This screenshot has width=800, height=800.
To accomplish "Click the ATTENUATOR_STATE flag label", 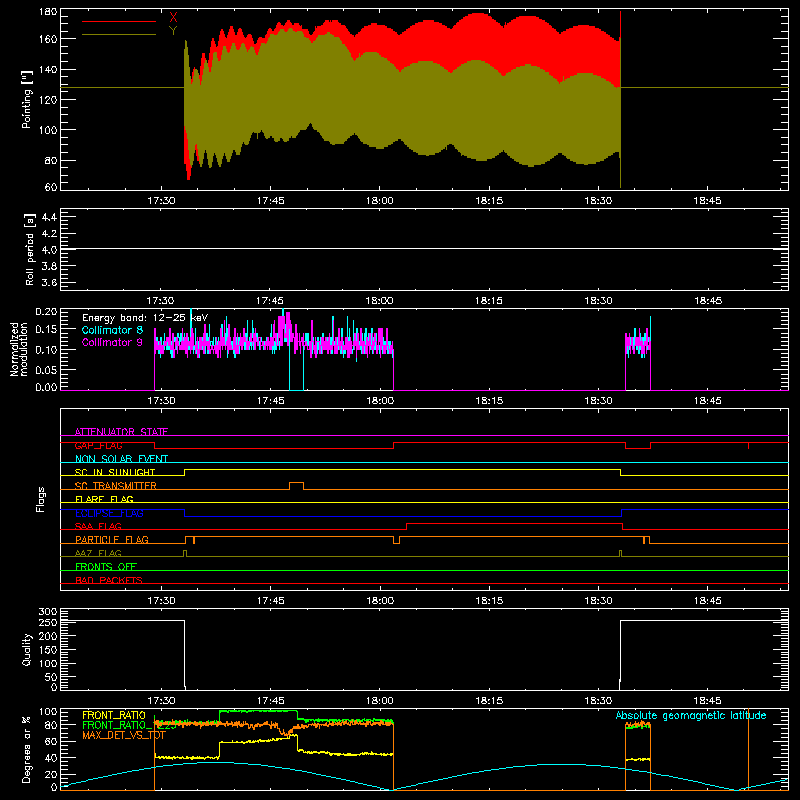I will pyautogui.click(x=121, y=432).
